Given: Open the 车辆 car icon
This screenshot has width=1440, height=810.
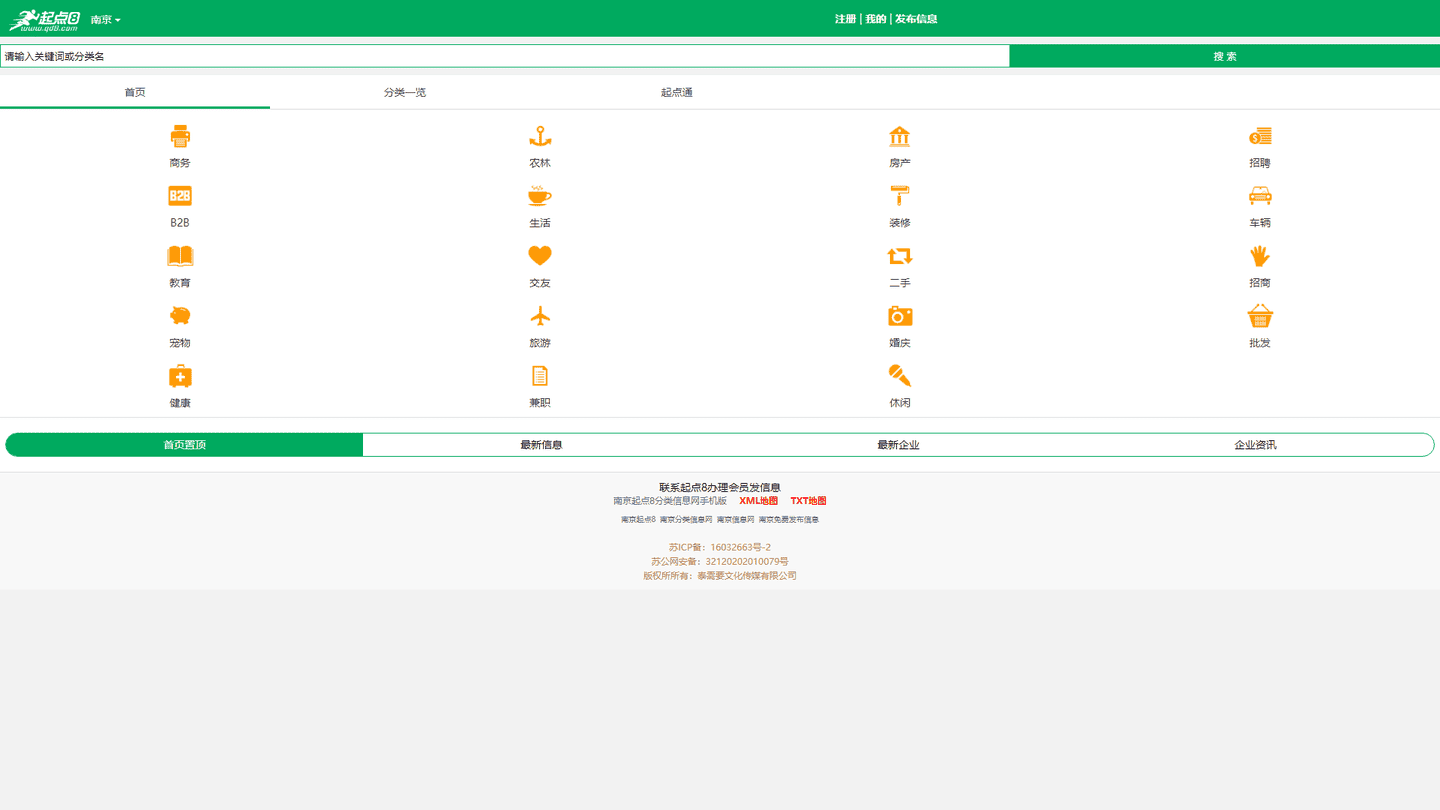Looking at the screenshot, I should [x=1260, y=196].
